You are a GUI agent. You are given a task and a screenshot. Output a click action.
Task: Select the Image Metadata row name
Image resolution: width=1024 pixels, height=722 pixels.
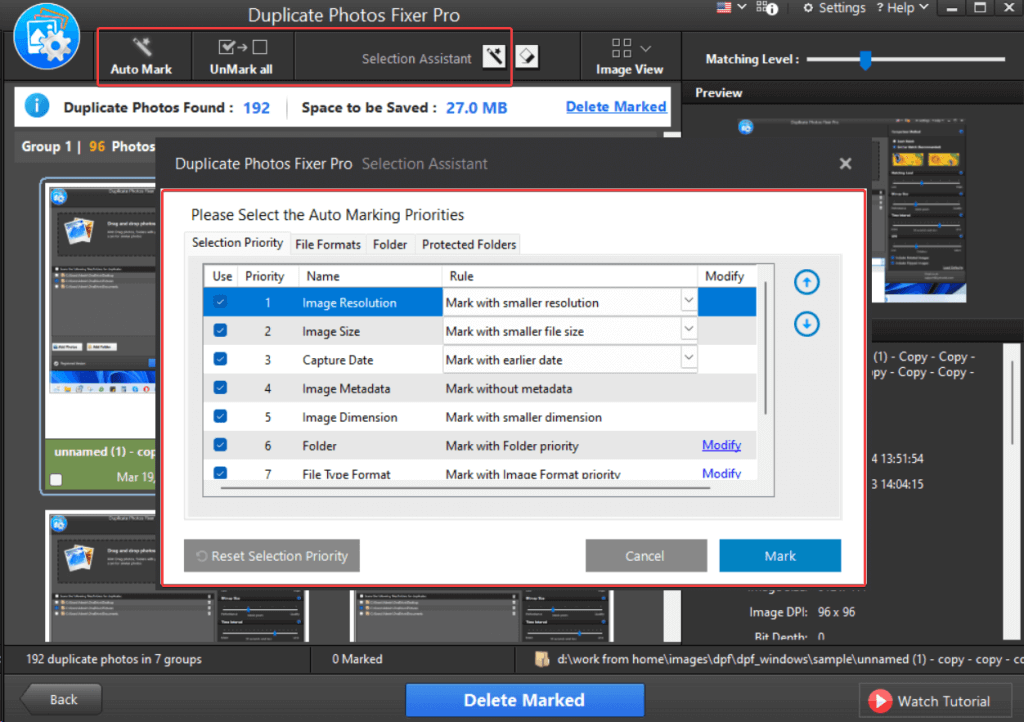(346, 388)
